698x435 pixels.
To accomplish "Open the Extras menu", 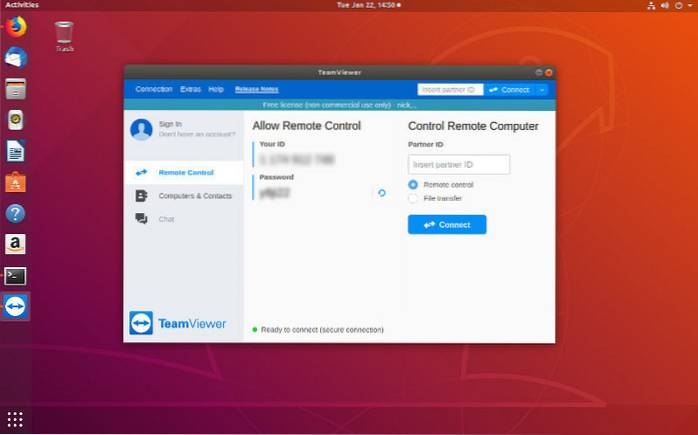I will pyautogui.click(x=190, y=90).
